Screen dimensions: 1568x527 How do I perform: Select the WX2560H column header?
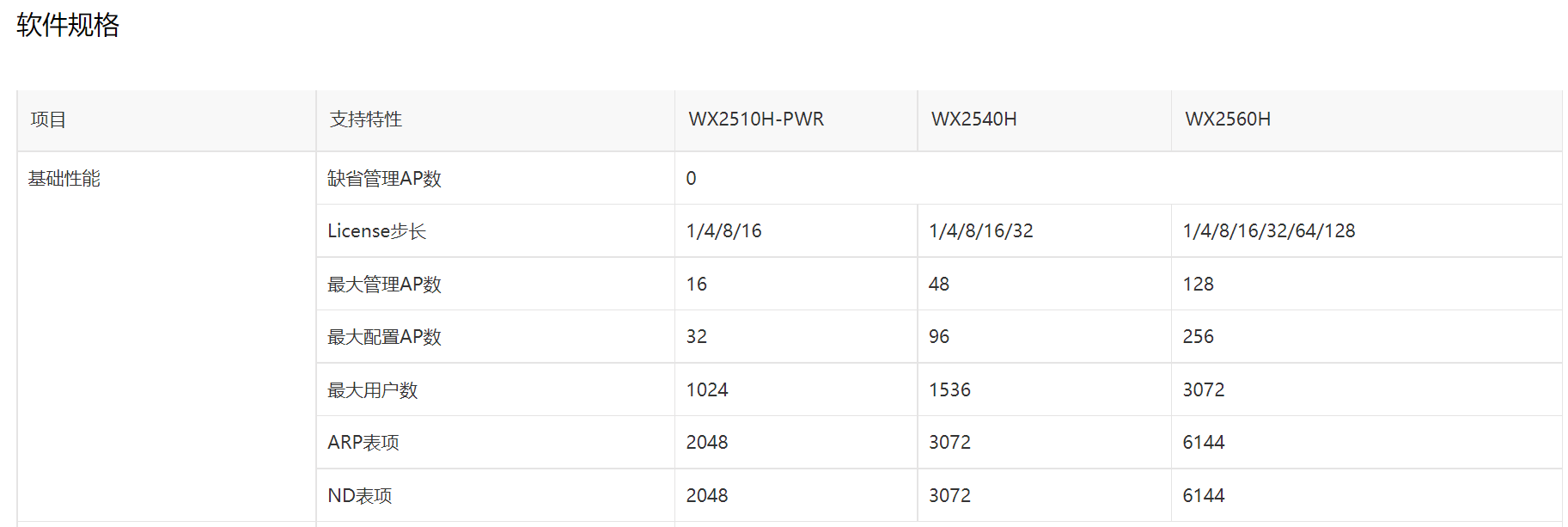[x=1228, y=119]
